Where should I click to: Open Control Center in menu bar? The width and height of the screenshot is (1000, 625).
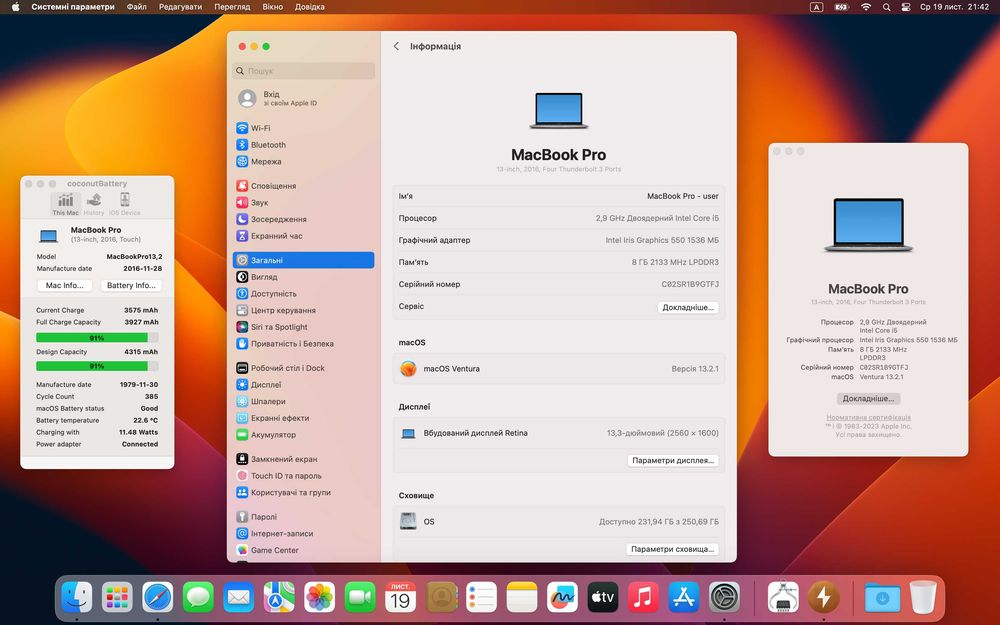coord(906,7)
